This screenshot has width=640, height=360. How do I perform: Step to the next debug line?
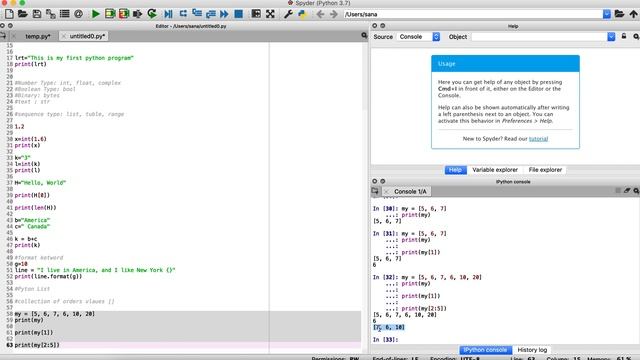(183, 14)
